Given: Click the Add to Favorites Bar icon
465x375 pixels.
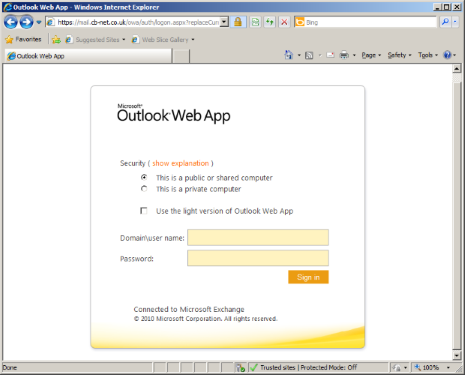Looking at the screenshot, I should pyautogui.click(x=56, y=40).
